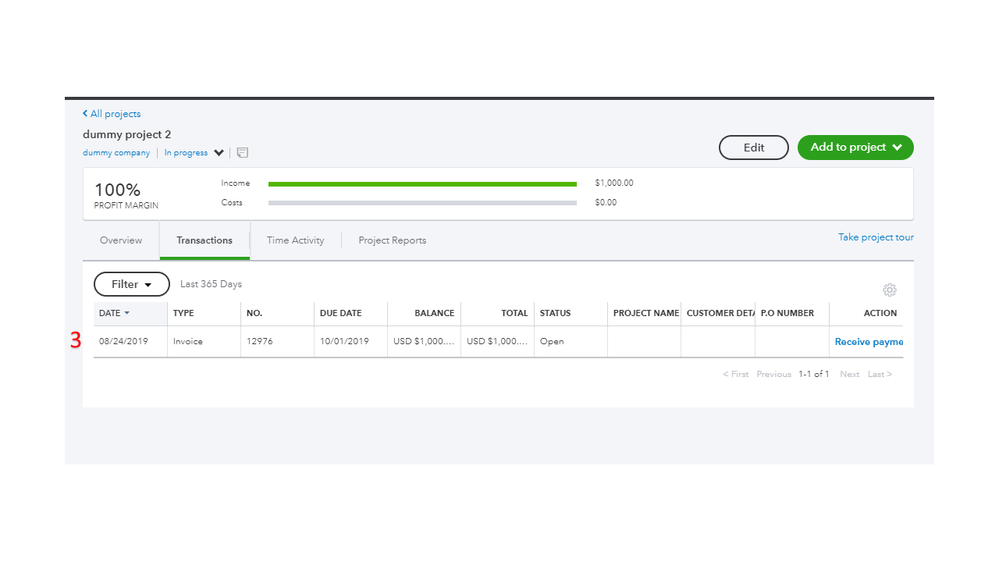Click the dummy project 2 title
The width and height of the screenshot is (999, 562).
(x=127, y=134)
